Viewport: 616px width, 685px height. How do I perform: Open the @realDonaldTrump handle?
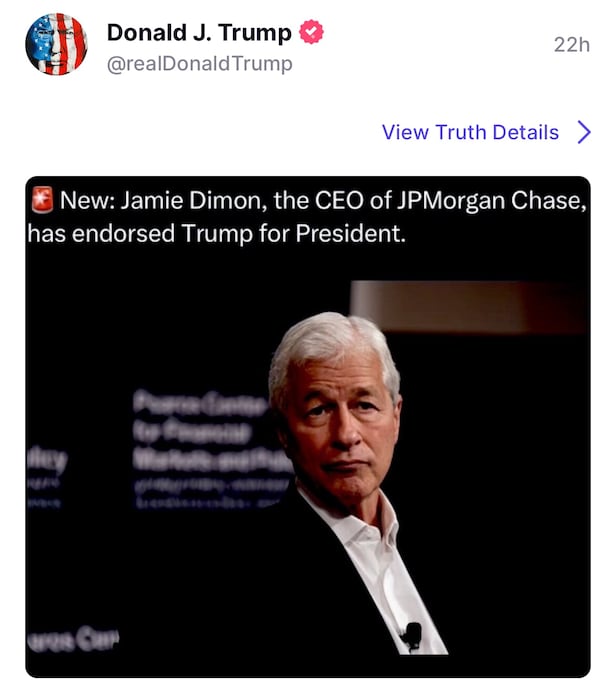[x=199, y=64]
